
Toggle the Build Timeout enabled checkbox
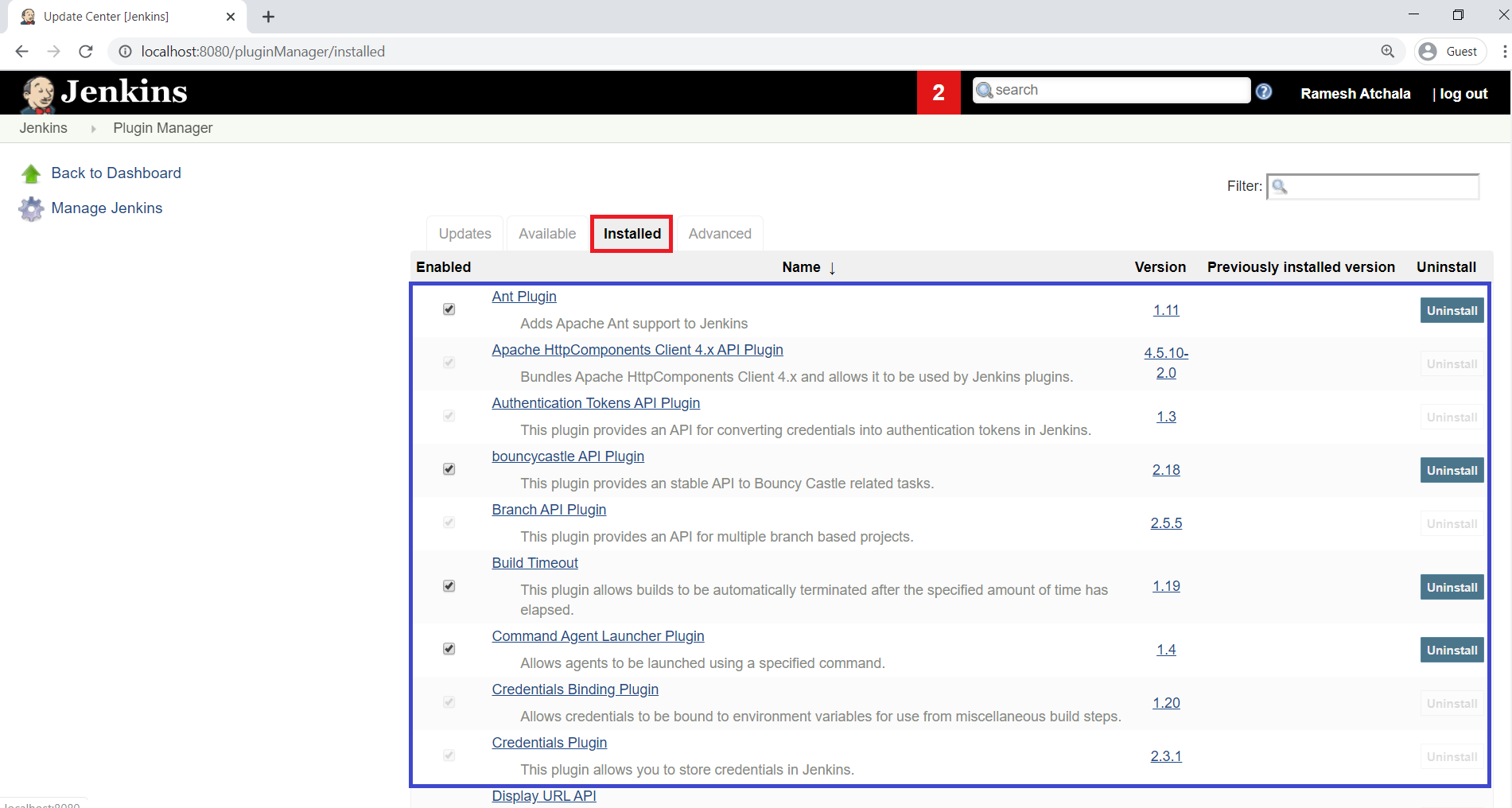(449, 586)
